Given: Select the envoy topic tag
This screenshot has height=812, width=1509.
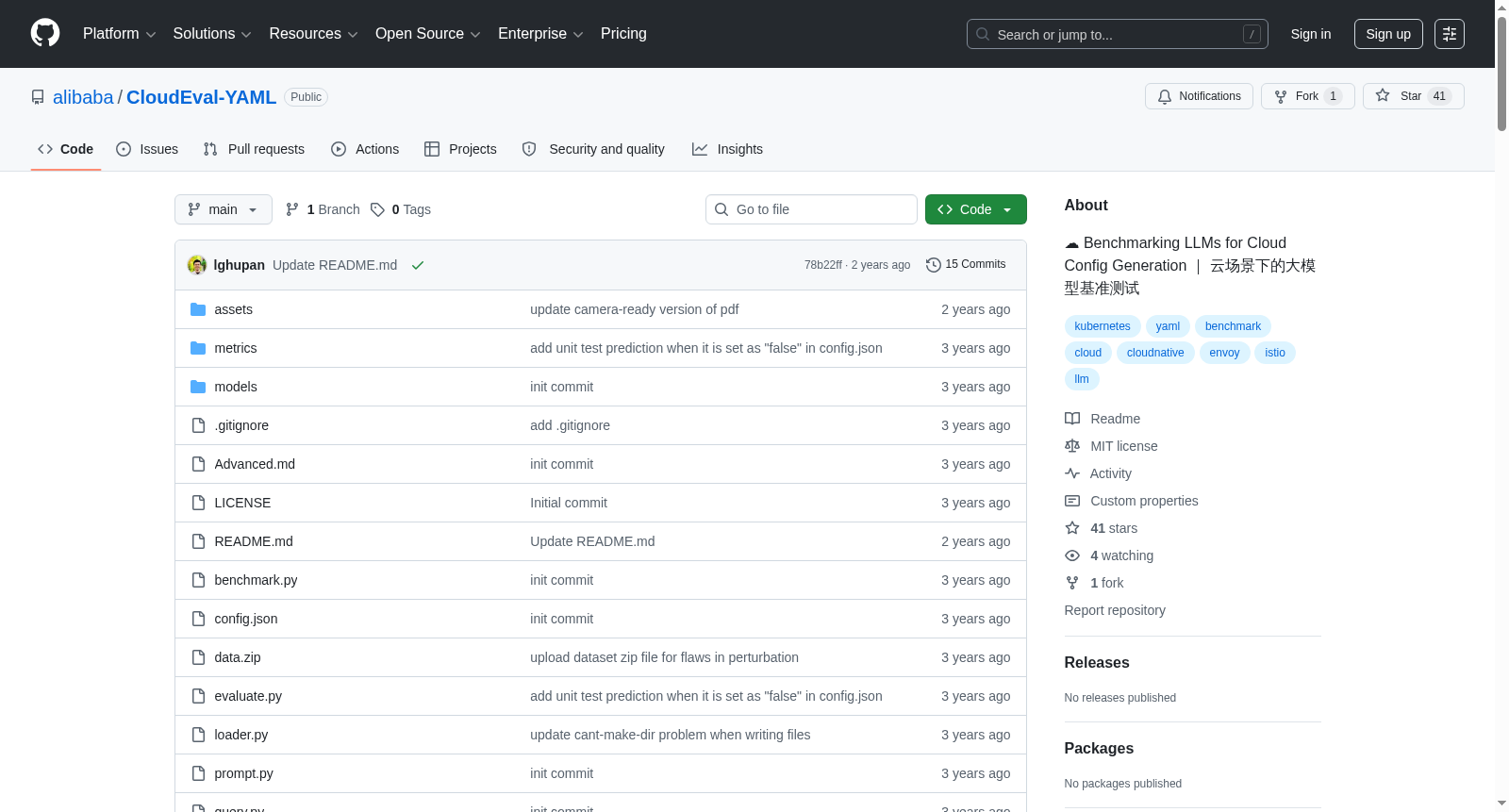Looking at the screenshot, I should (1224, 353).
